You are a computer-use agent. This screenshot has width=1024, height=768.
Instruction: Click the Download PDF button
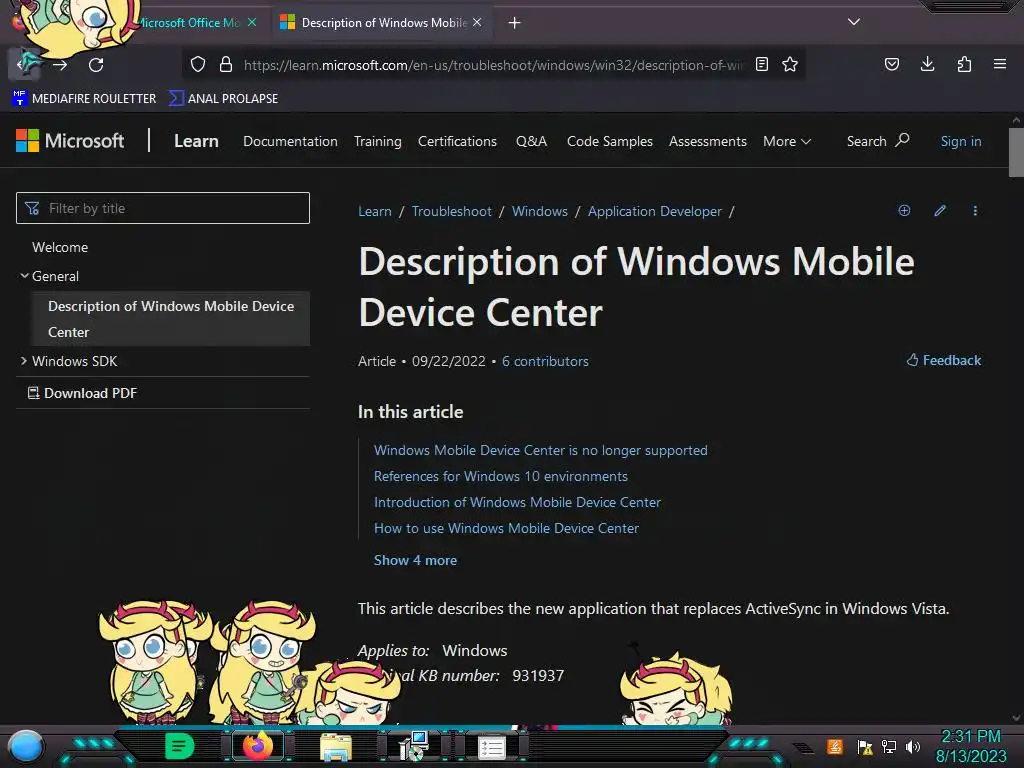click(x=82, y=392)
